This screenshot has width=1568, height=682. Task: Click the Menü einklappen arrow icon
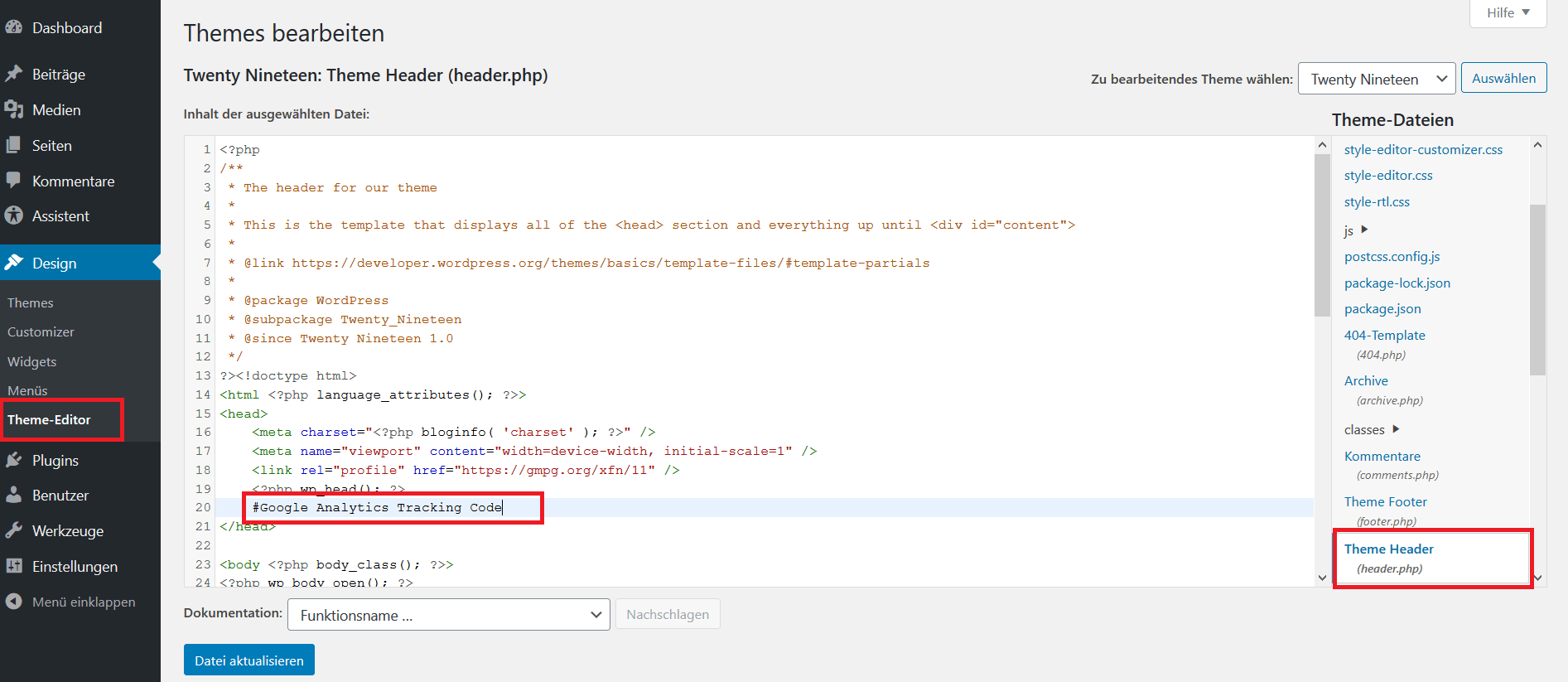(14, 602)
